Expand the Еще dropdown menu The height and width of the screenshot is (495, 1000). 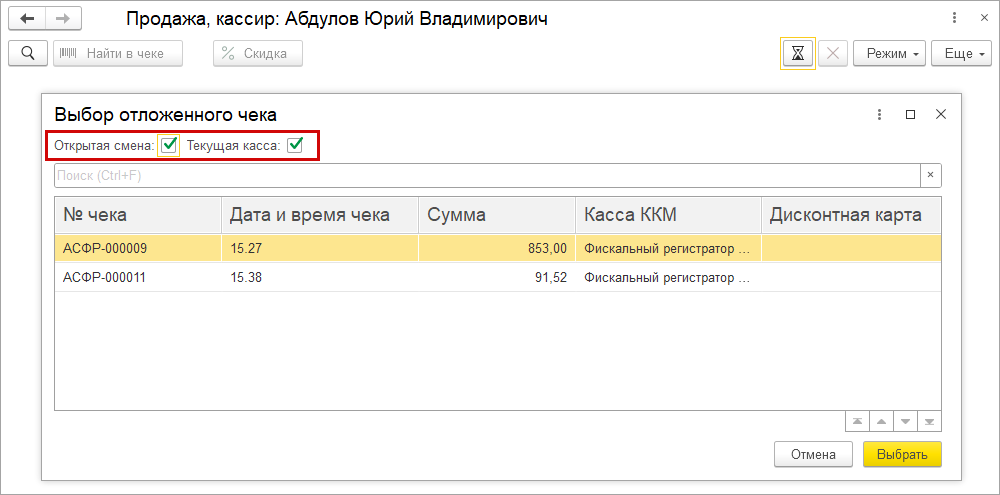[960, 53]
